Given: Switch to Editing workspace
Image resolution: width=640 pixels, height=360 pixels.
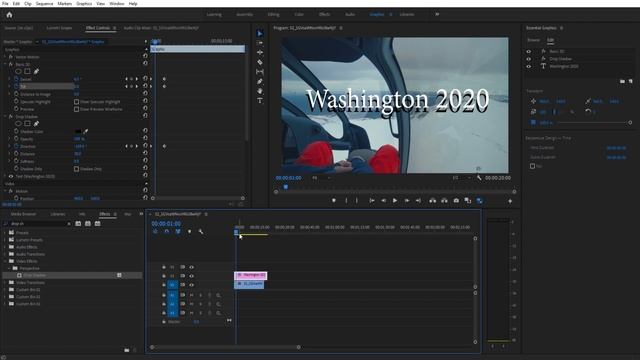Looking at the screenshot, I should click(273, 14).
